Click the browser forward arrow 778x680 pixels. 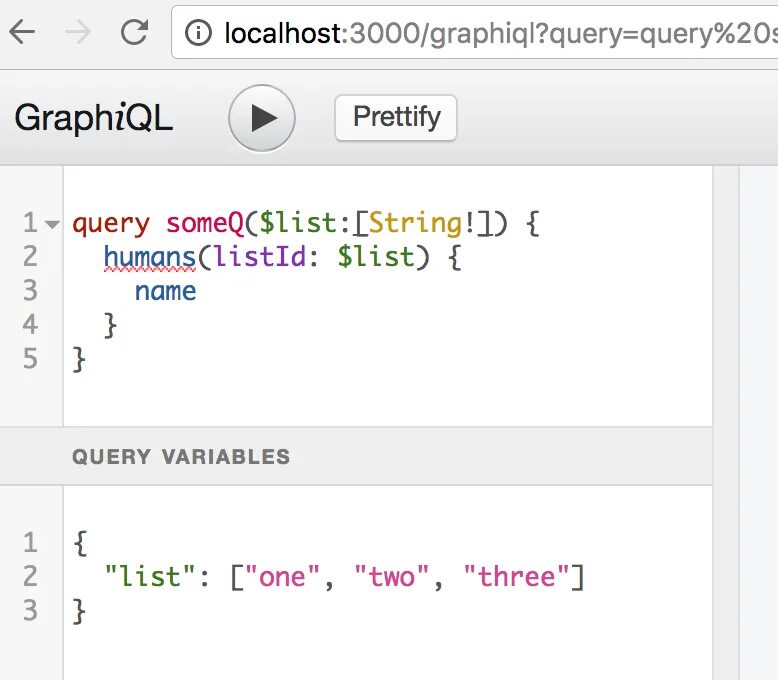78,32
